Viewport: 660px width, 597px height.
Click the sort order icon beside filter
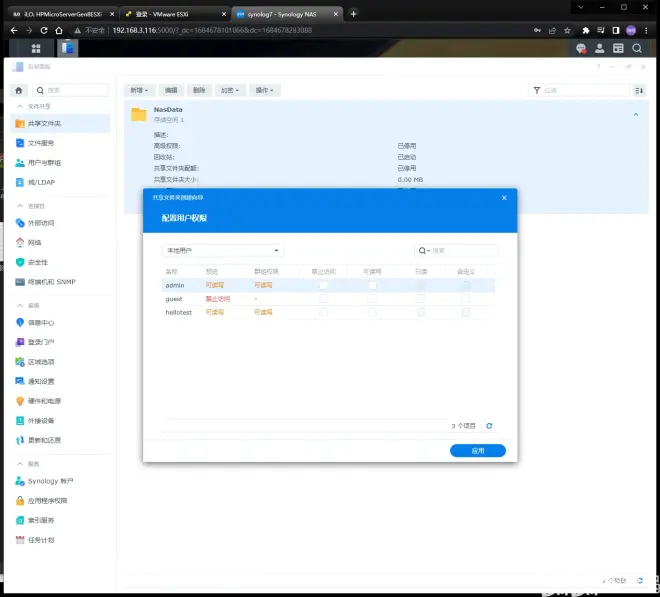pos(639,91)
